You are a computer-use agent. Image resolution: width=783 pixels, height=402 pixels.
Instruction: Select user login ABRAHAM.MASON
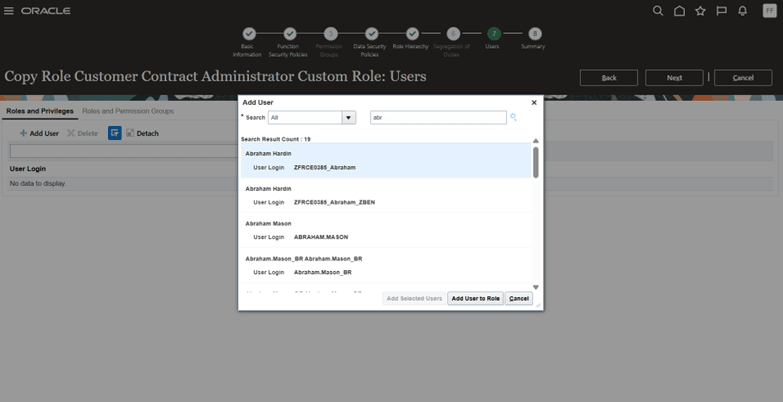pyautogui.click(x=321, y=237)
